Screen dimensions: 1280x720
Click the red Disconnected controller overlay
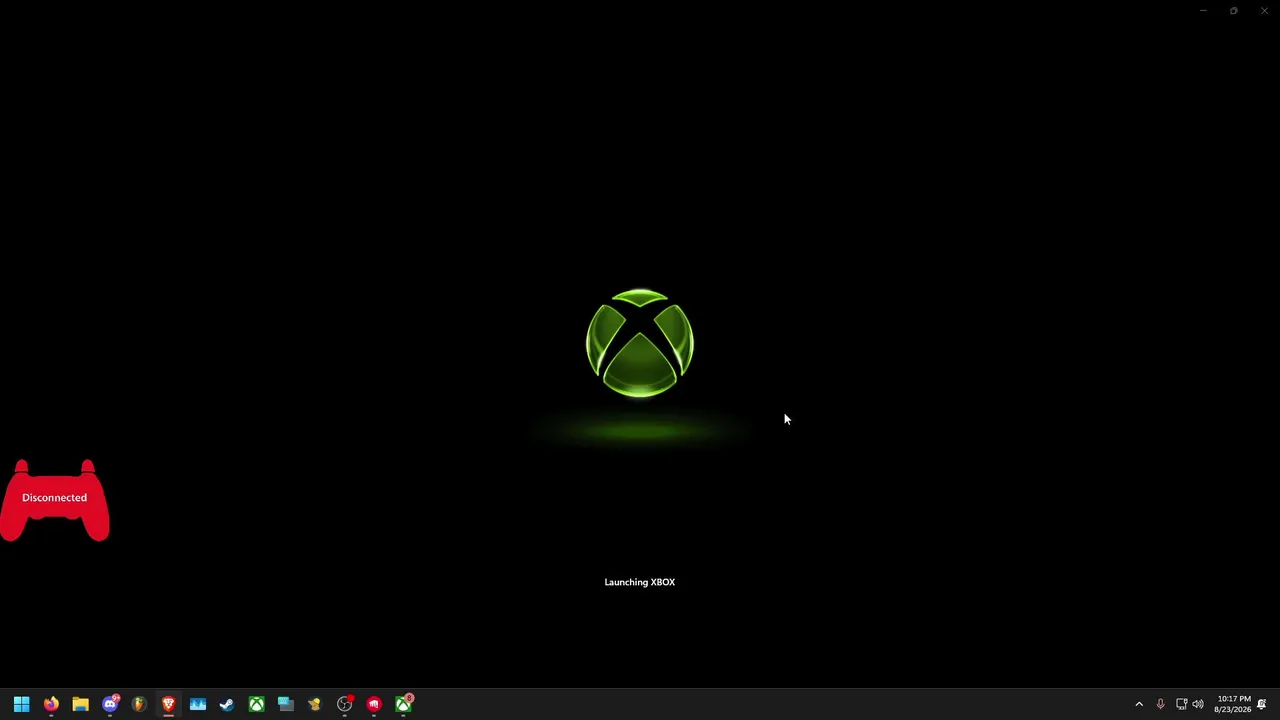(55, 500)
